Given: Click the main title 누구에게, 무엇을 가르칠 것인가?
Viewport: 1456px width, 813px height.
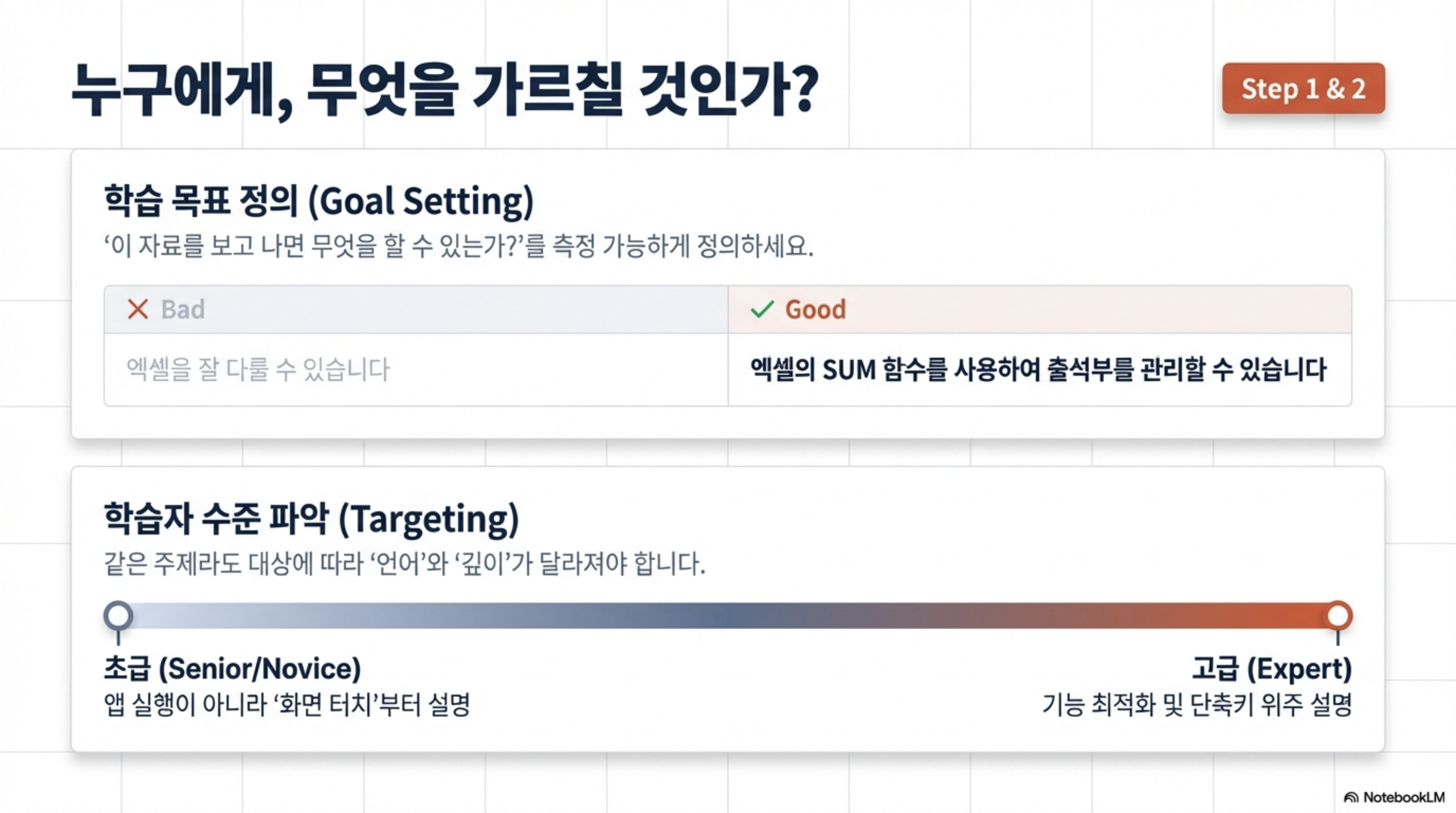Looking at the screenshot, I should [444, 91].
